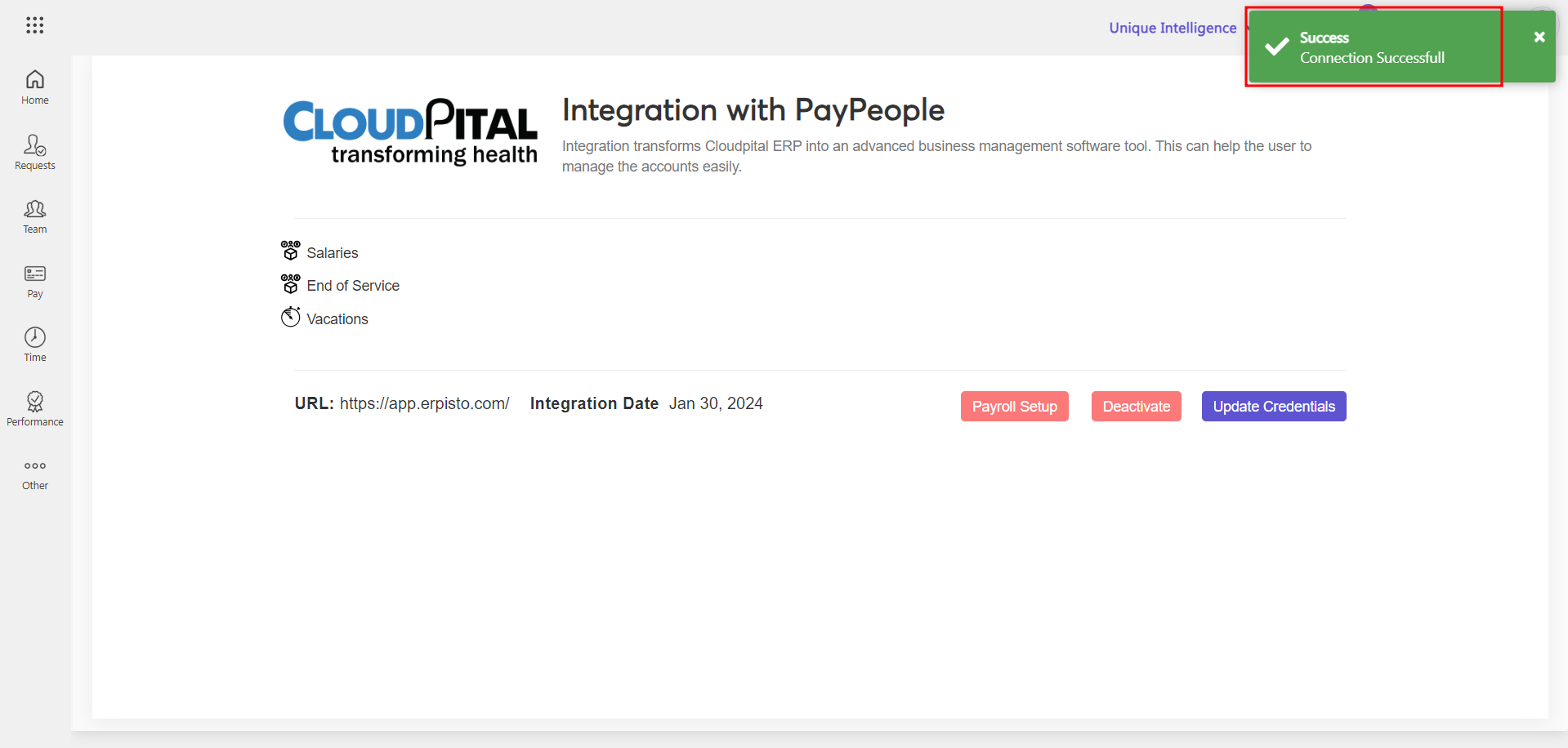Viewport: 1568px width, 748px height.
Task: Click the integration description paragraph
Action: click(936, 156)
